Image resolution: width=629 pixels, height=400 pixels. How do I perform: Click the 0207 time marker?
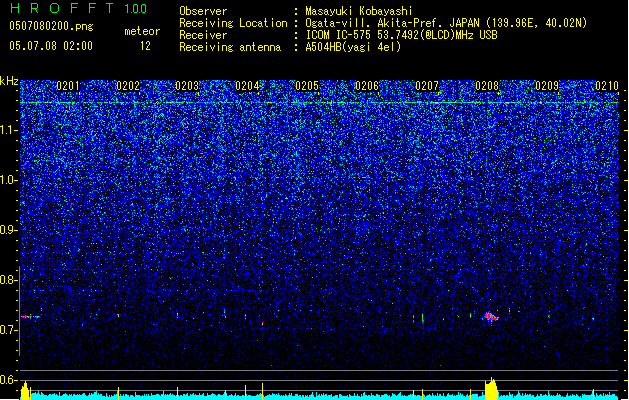pyautogui.click(x=427, y=86)
